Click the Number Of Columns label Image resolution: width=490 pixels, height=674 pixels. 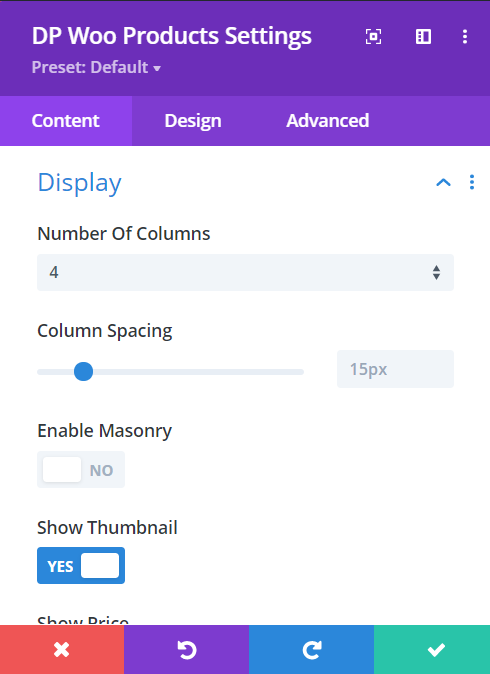(x=124, y=234)
